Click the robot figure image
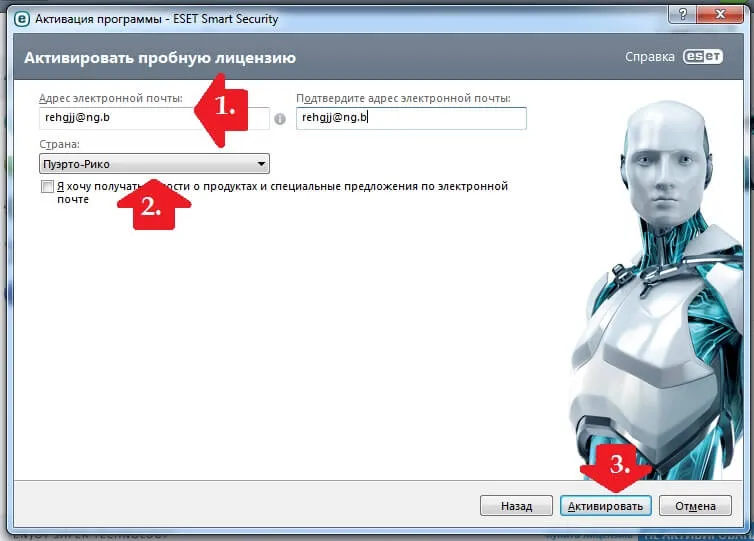 pyautogui.click(x=659, y=289)
